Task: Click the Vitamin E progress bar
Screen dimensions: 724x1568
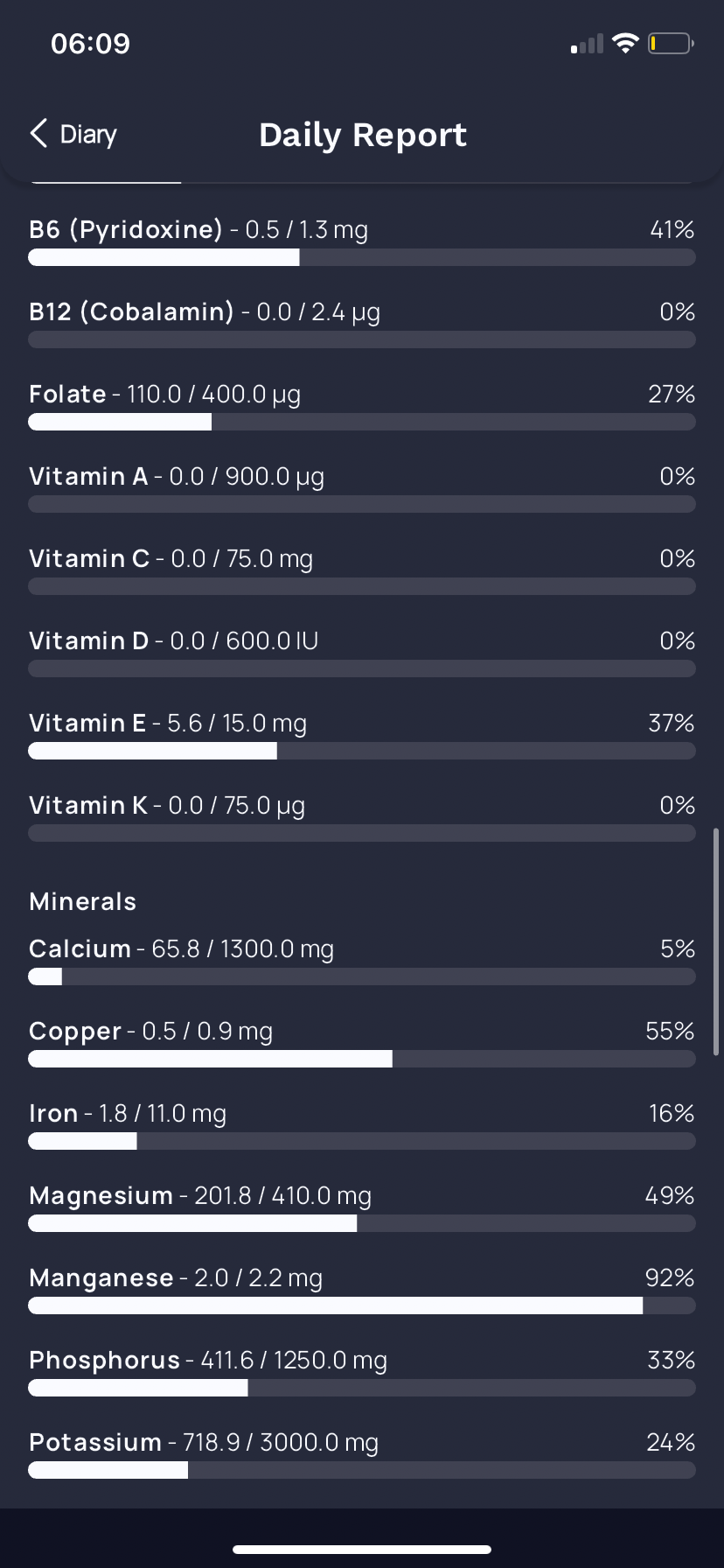Action: [x=362, y=751]
